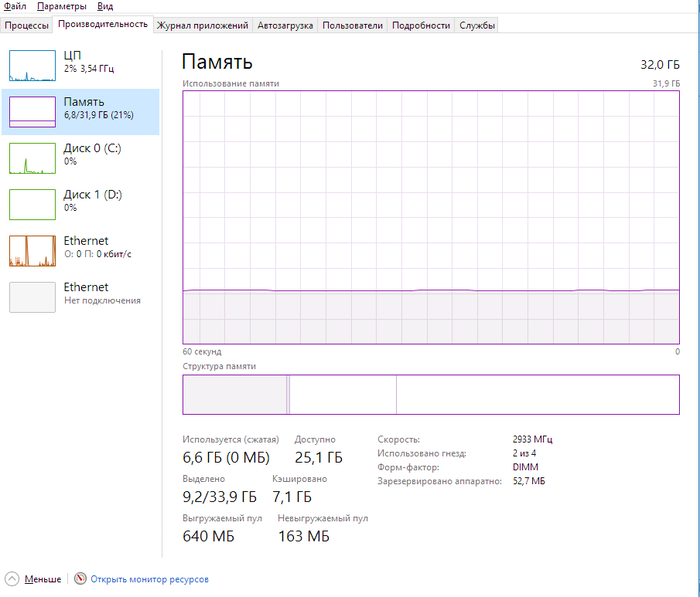The width and height of the screenshot is (700, 597).
Task: Switch to the Службы tab
Action: 478,25
